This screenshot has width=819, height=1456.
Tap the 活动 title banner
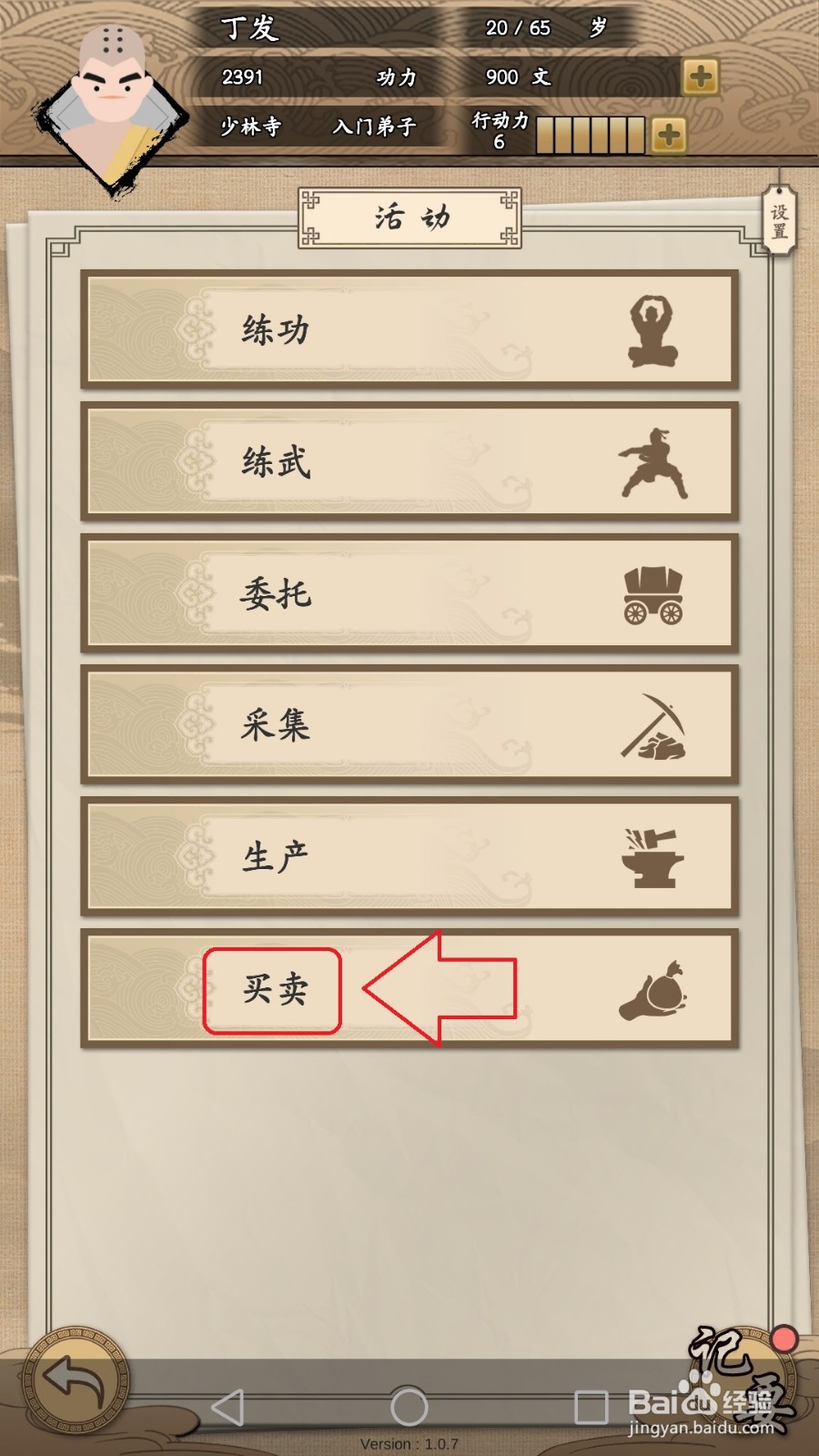coord(409,218)
